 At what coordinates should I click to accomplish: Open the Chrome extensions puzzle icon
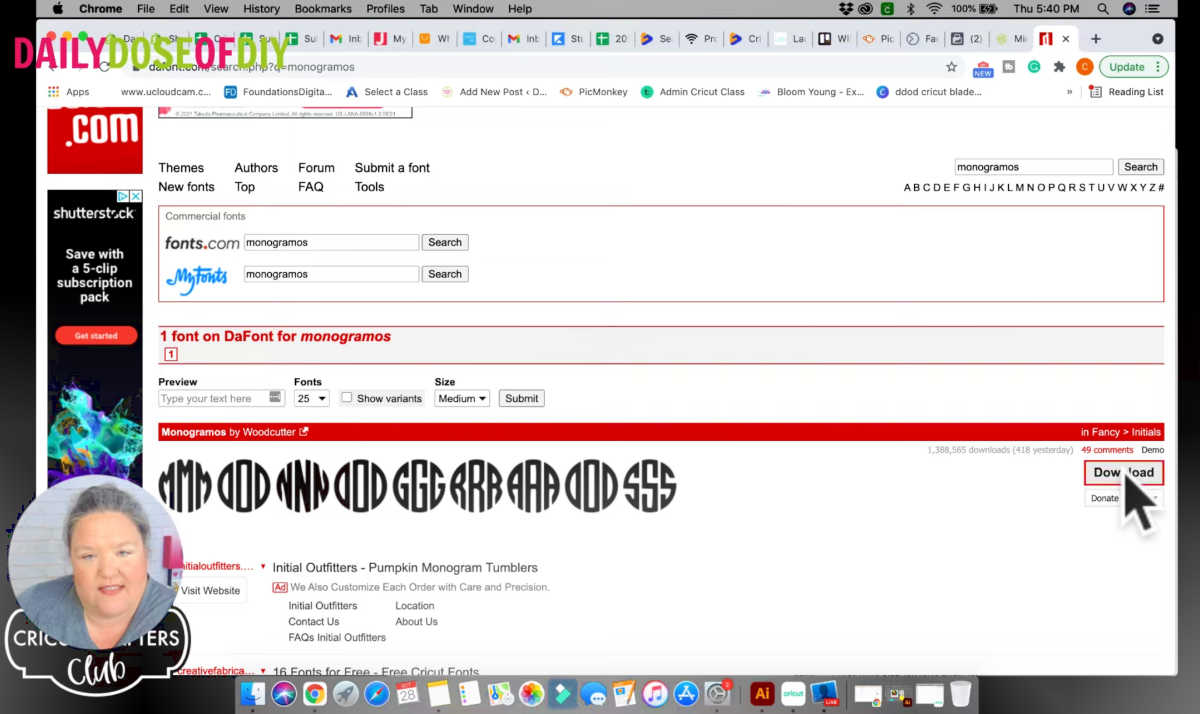point(1059,67)
